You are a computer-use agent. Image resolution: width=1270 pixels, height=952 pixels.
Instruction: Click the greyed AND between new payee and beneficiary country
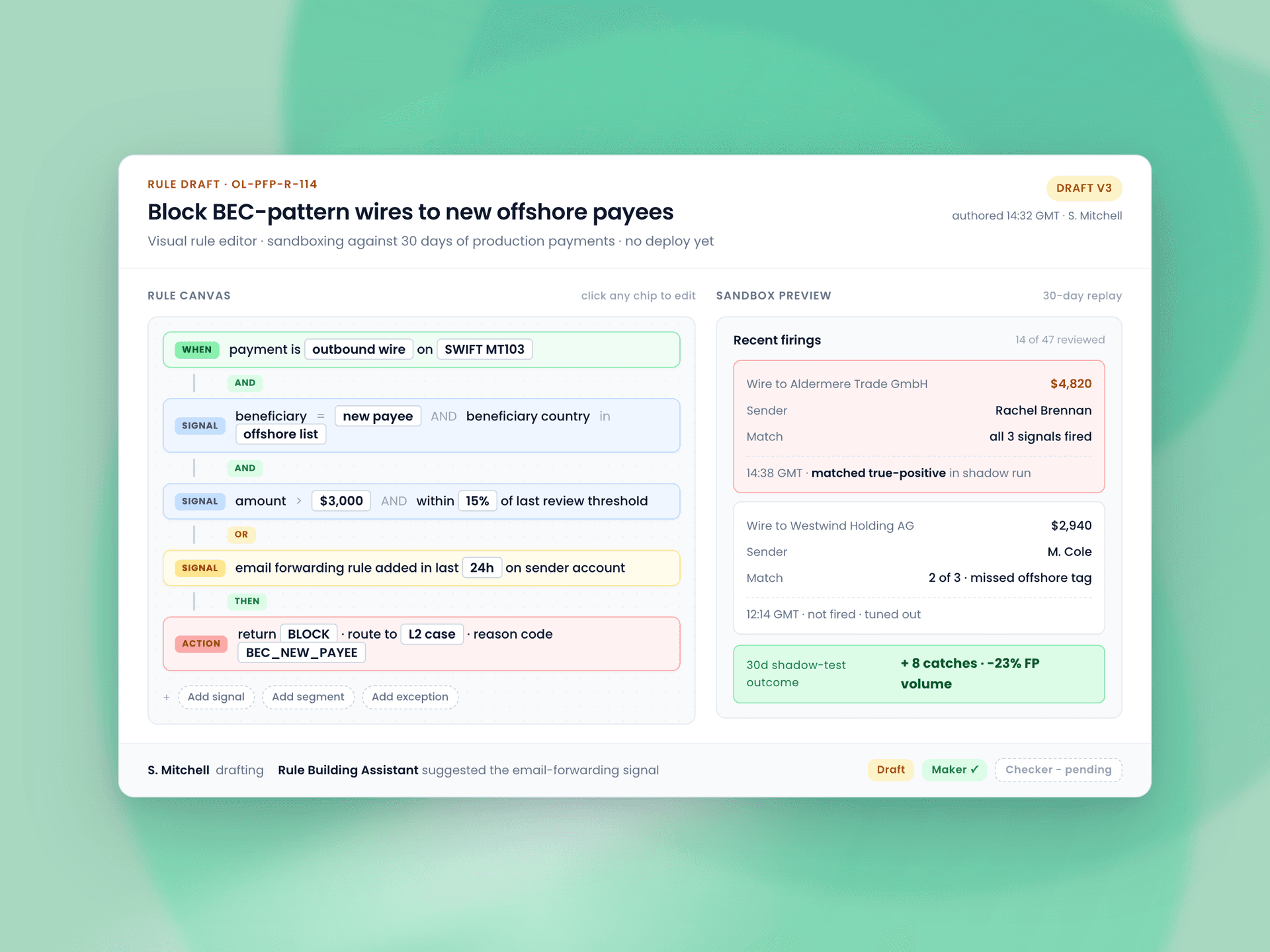click(x=443, y=416)
